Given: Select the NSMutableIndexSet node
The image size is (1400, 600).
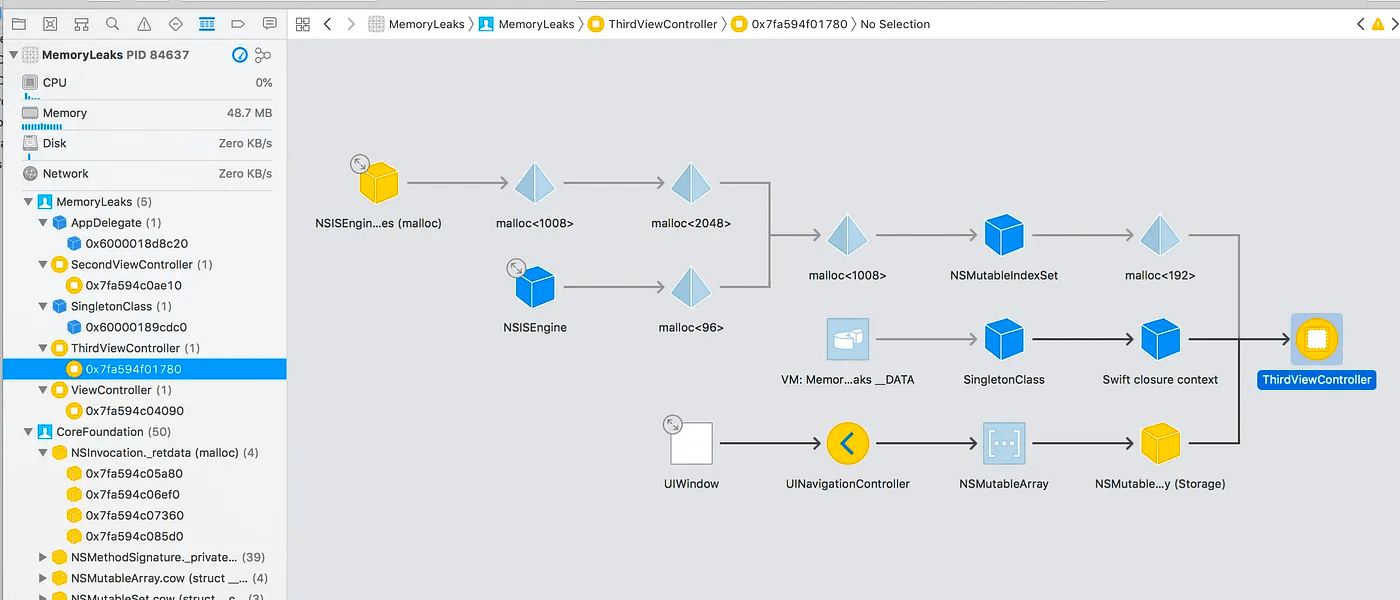Looking at the screenshot, I should [1003, 236].
